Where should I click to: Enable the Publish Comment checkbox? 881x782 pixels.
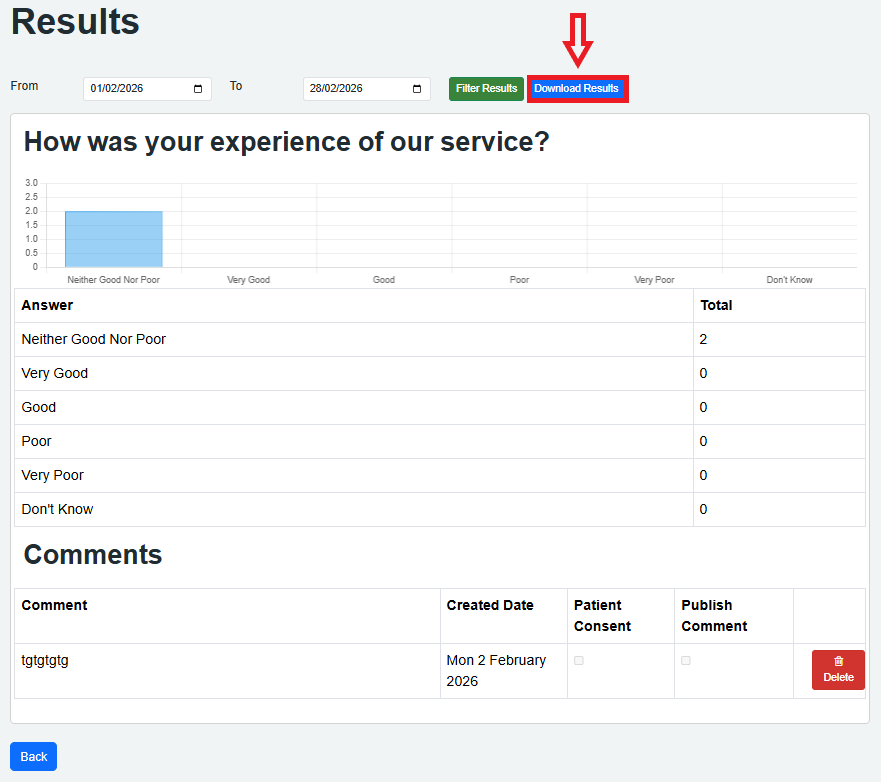(686, 661)
